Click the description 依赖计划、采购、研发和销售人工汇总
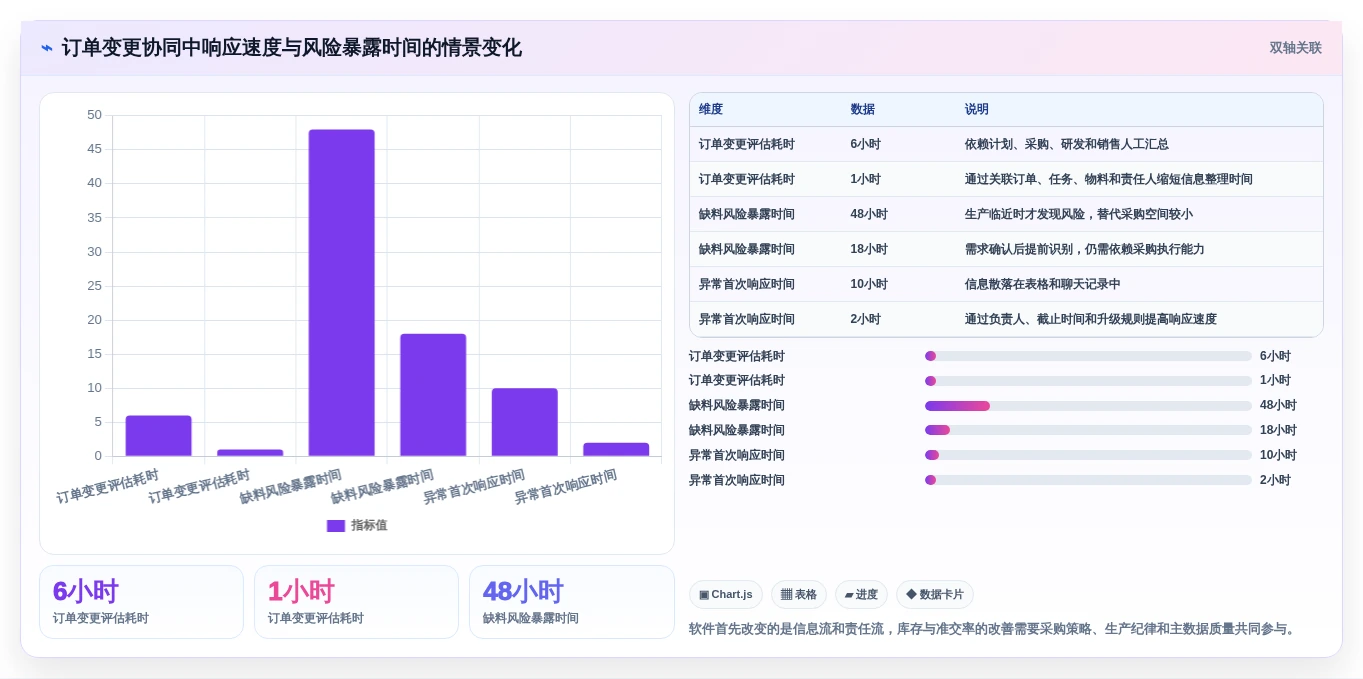1363x679 pixels. click(1067, 144)
